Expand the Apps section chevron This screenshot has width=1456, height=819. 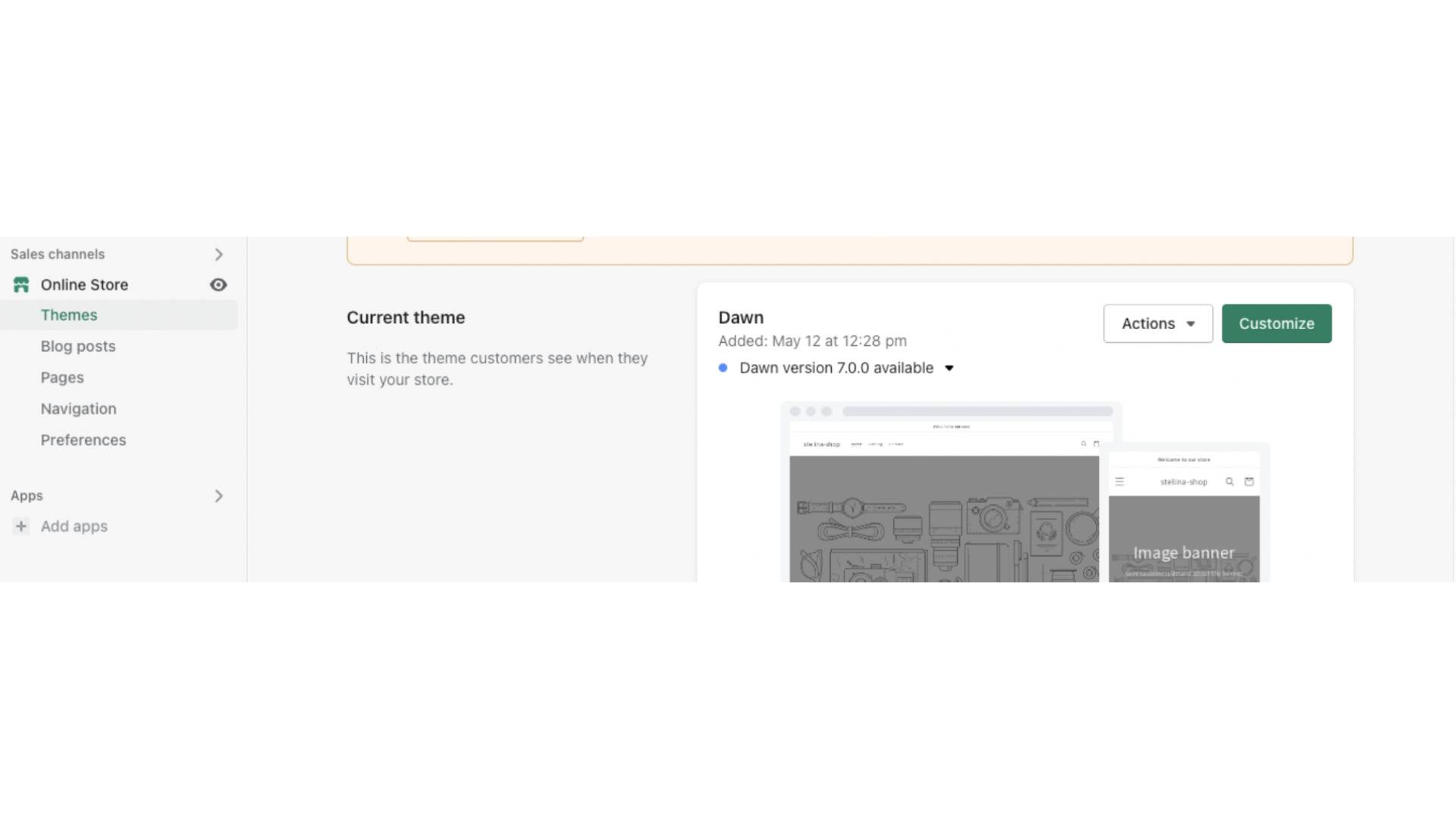tap(218, 496)
